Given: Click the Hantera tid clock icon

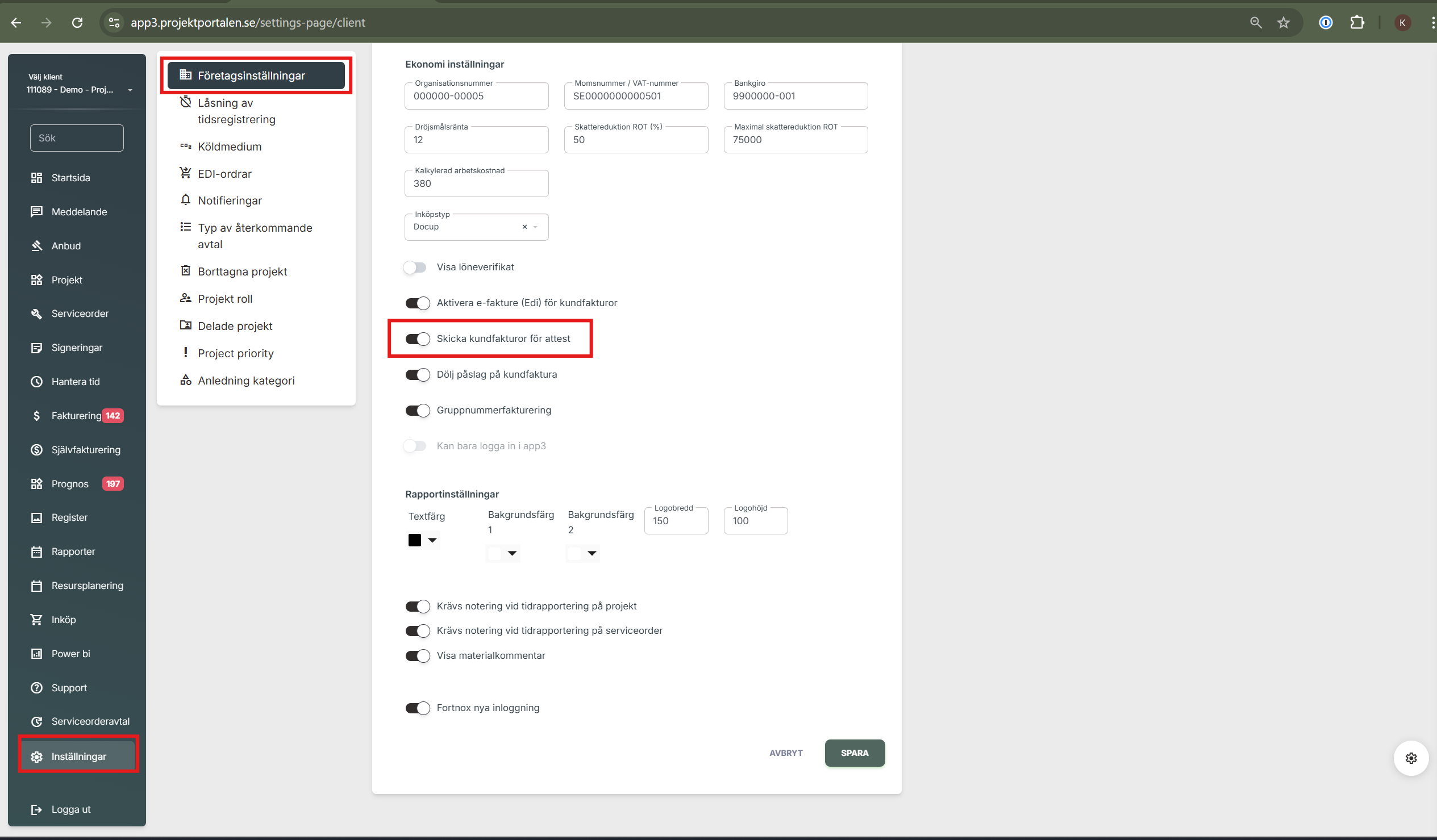Looking at the screenshot, I should pos(36,382).
